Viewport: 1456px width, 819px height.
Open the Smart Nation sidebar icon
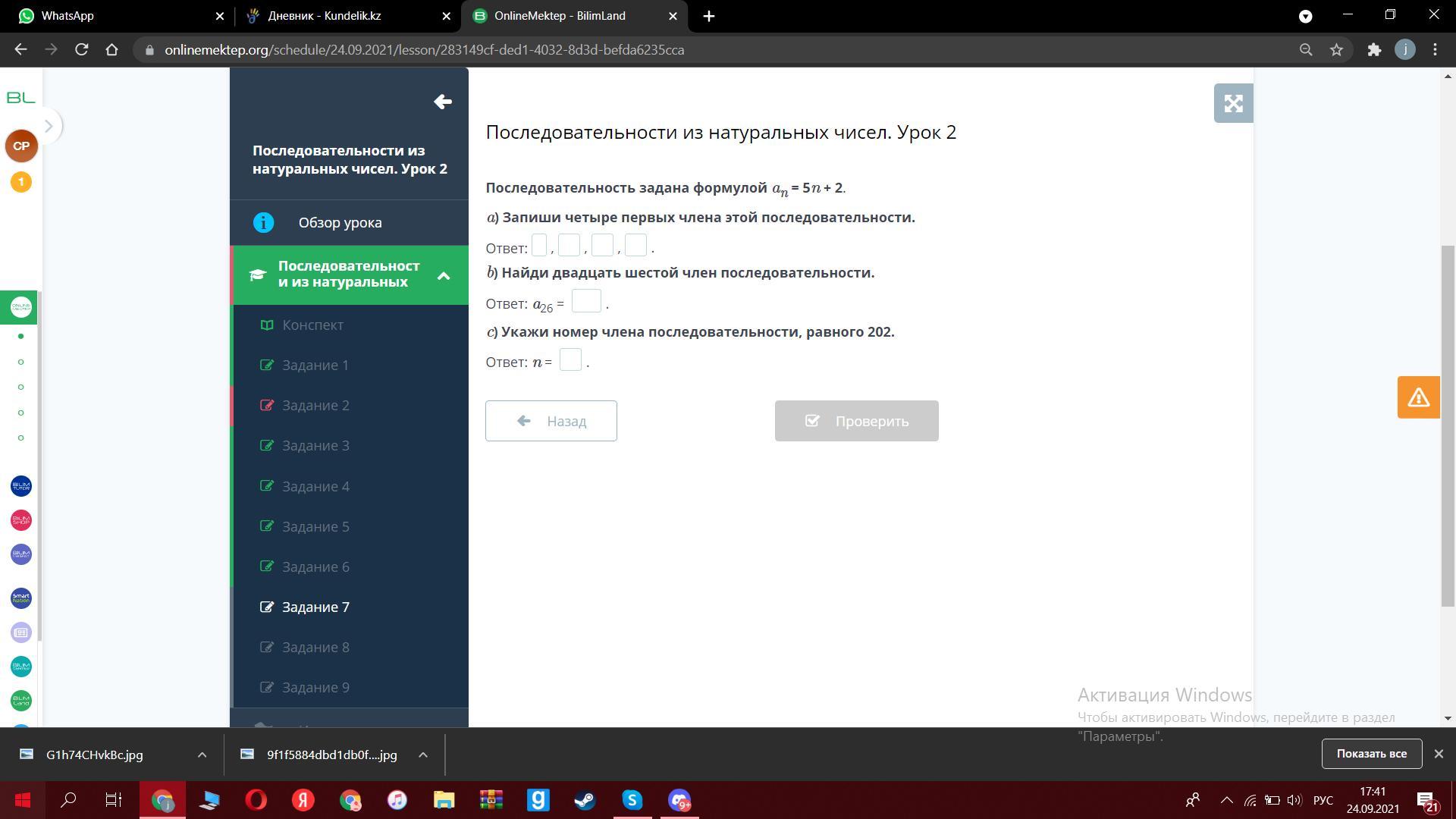pyautogui.click(x=21, y=598)
